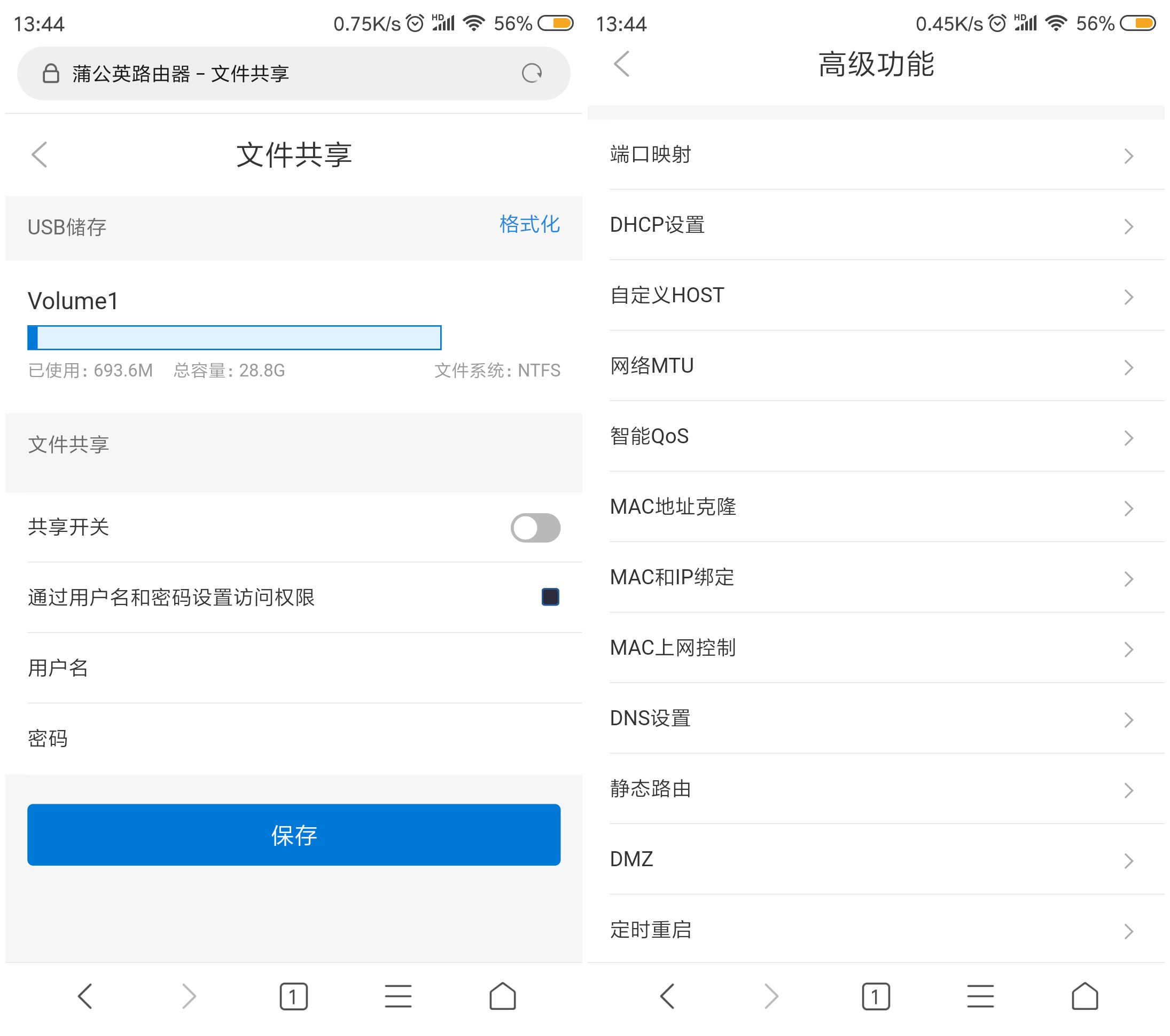Viewport: 1170px width, 1036px height.
Task: Tap the 高级功能 page title
Action: click(x=876, y=64)
